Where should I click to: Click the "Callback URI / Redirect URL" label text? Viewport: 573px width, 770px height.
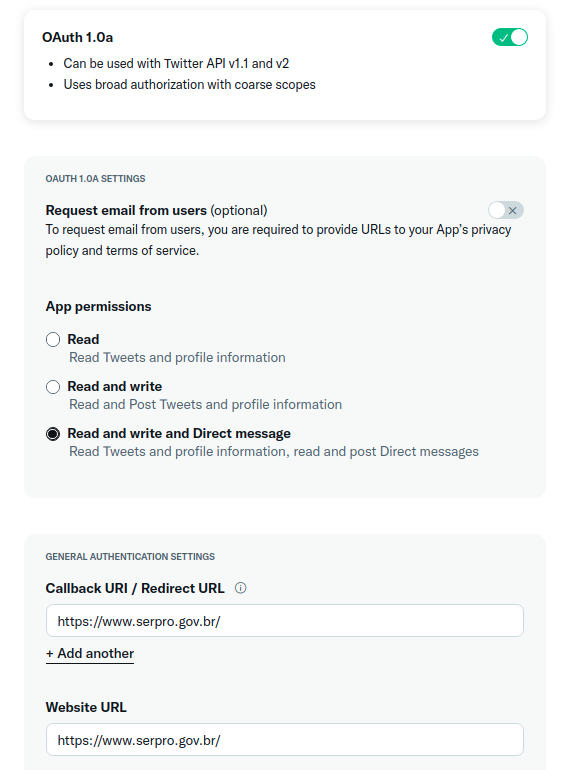click(x=135, y=588)
